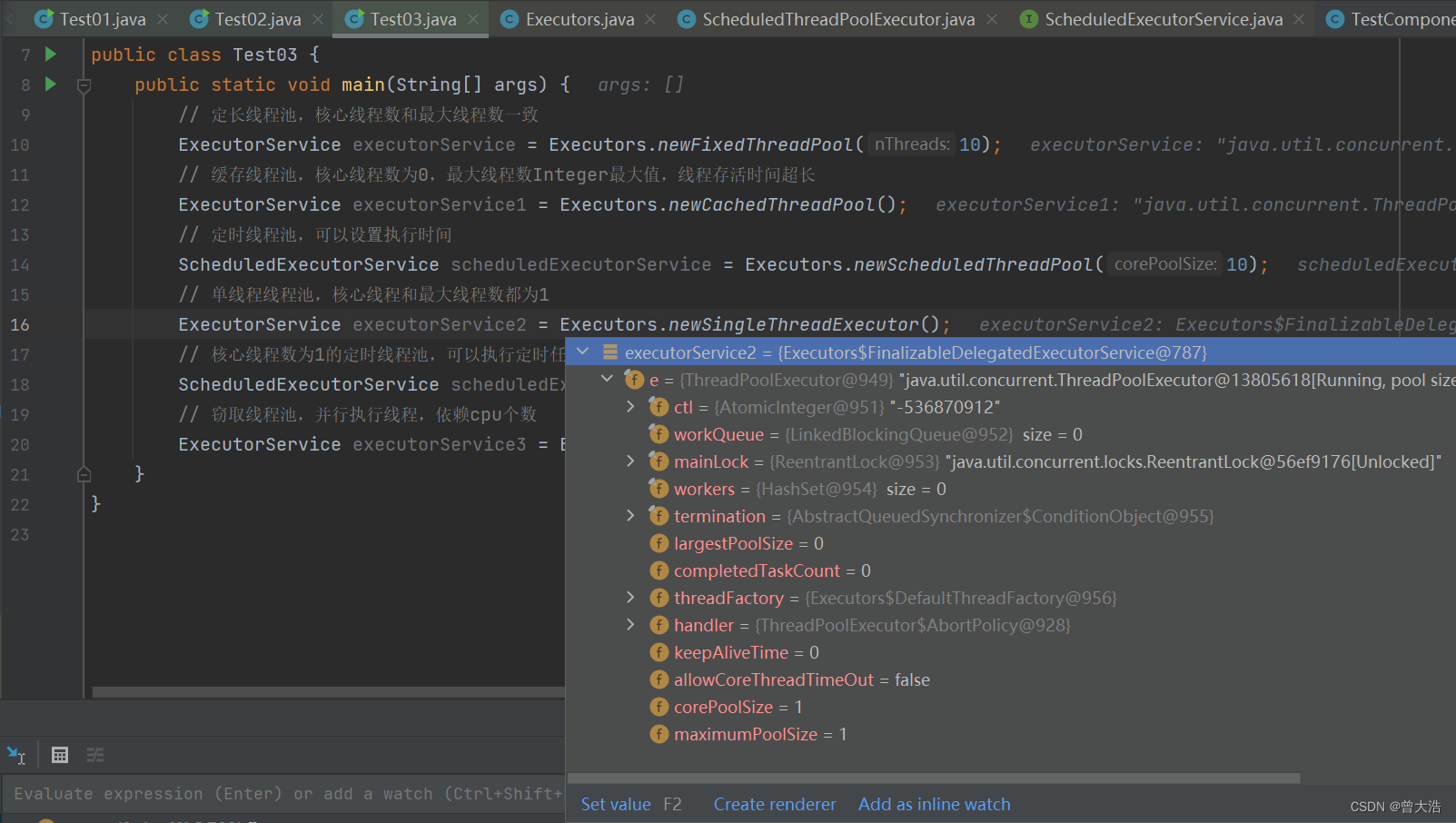1456x823 pixels.
Task: Close the Test01.java tab
Action: [x=163, y=19]
